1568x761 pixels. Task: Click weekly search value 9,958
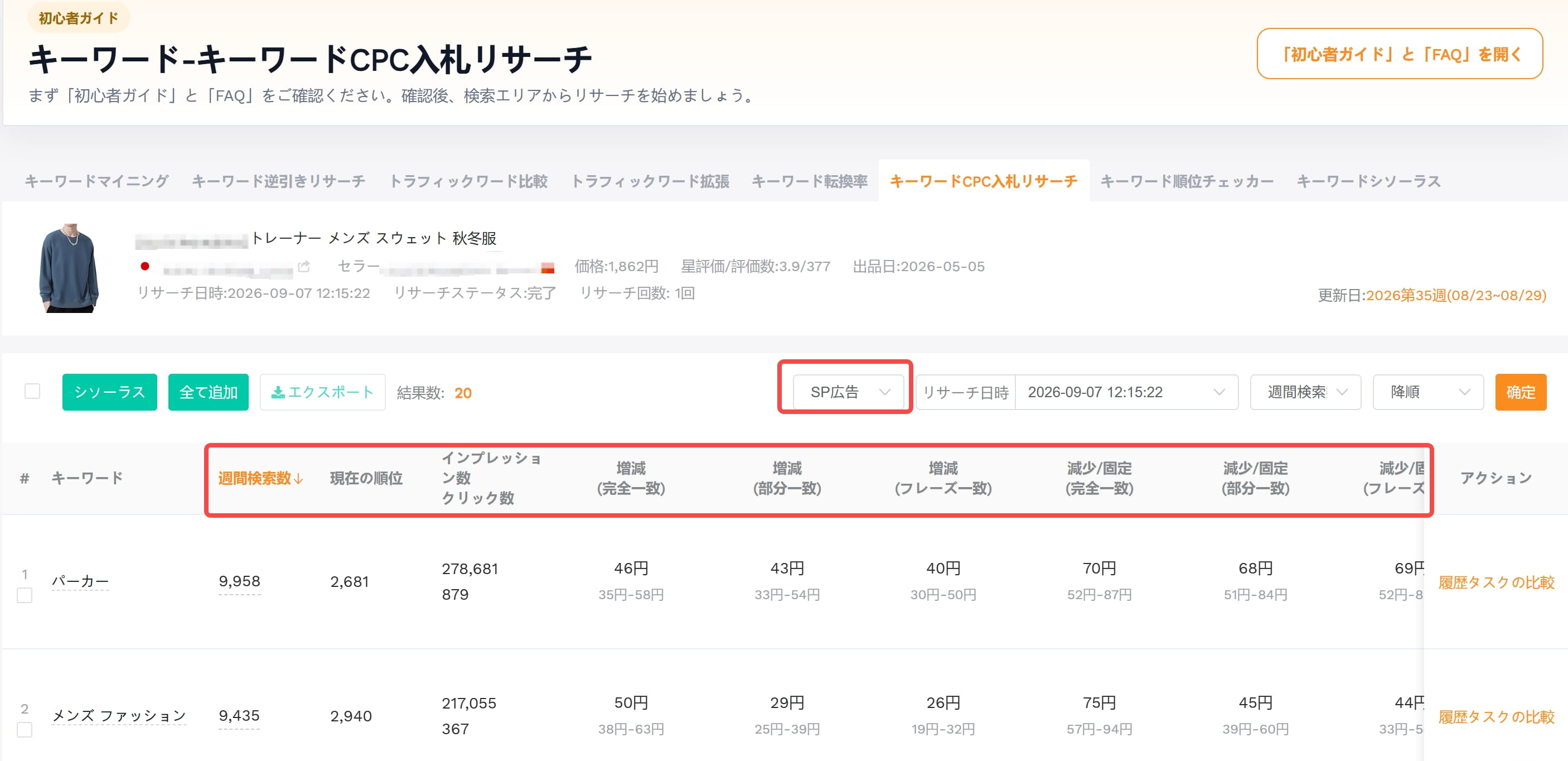(239, 581)
